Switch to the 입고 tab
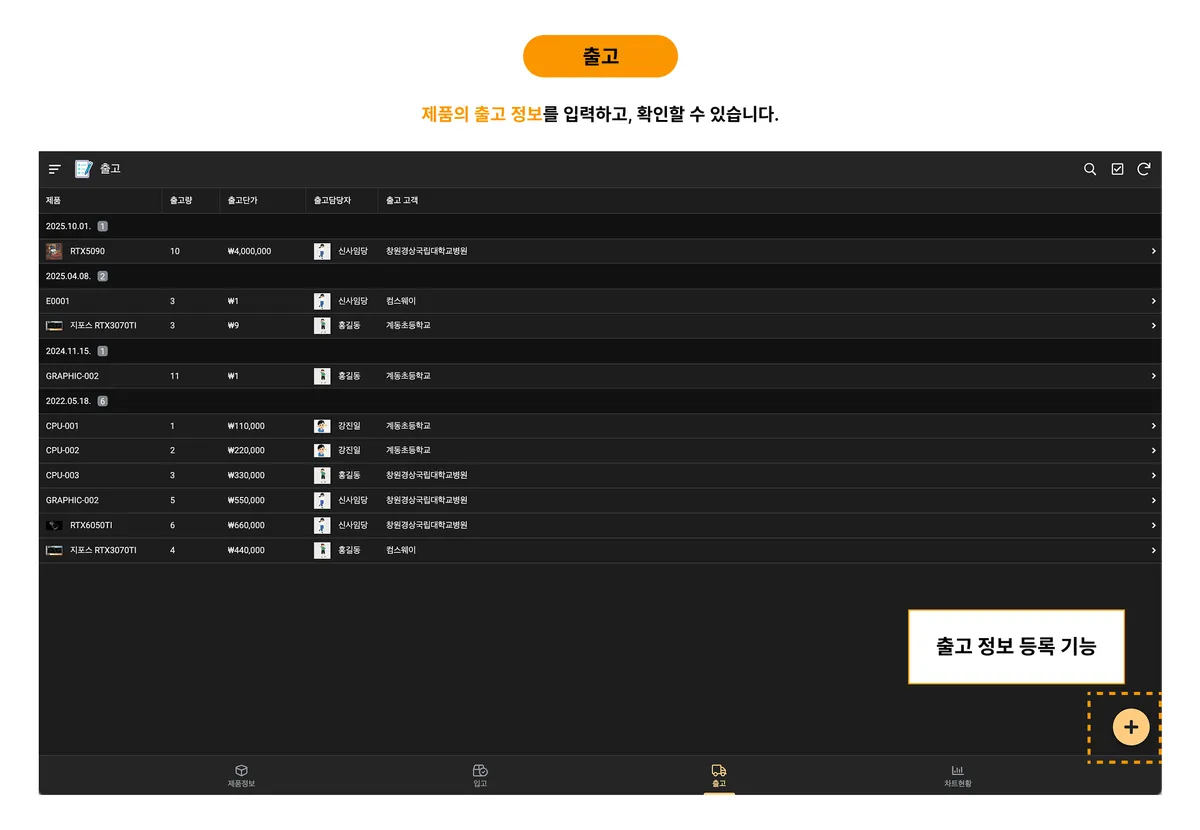Viewport: 1200px width, 830px height. pos(480,776)
